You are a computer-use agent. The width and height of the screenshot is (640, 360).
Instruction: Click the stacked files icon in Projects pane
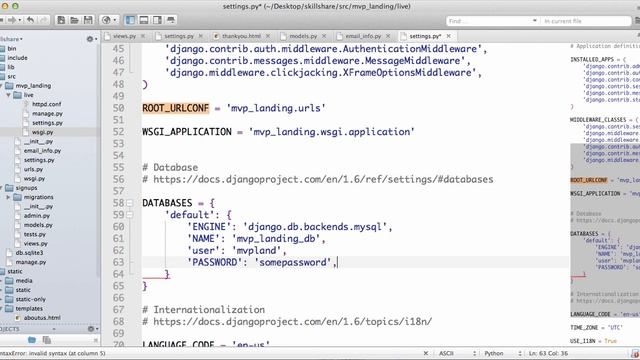pyautogui.click(x=47, y=340)
